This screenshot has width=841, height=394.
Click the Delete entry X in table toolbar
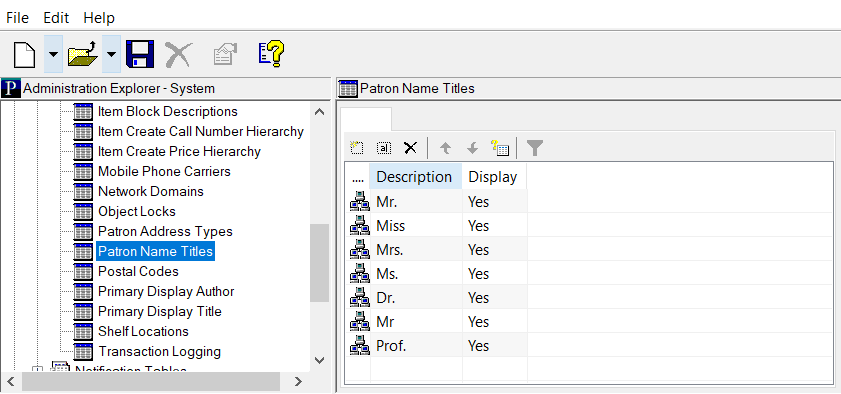click(x=410, y=148)
